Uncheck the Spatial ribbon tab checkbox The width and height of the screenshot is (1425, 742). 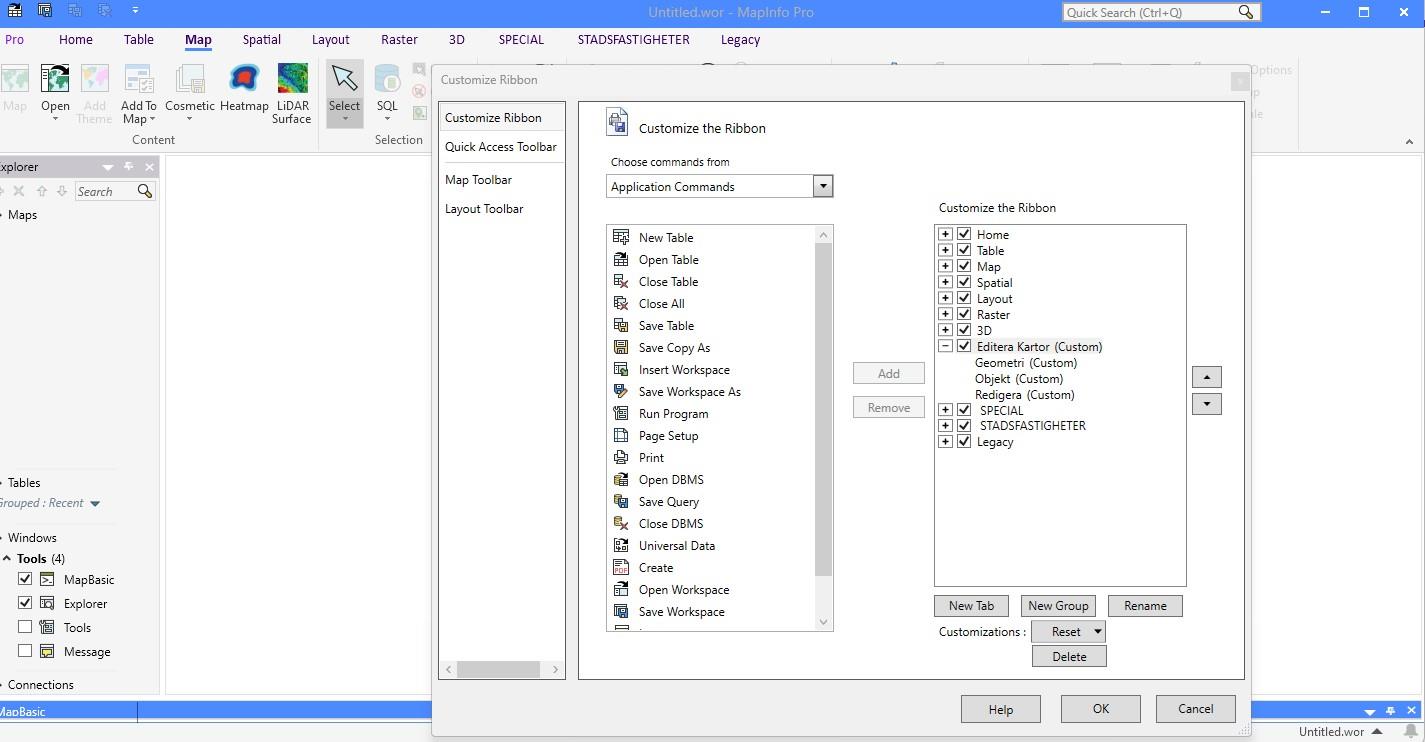pos(964,282)
